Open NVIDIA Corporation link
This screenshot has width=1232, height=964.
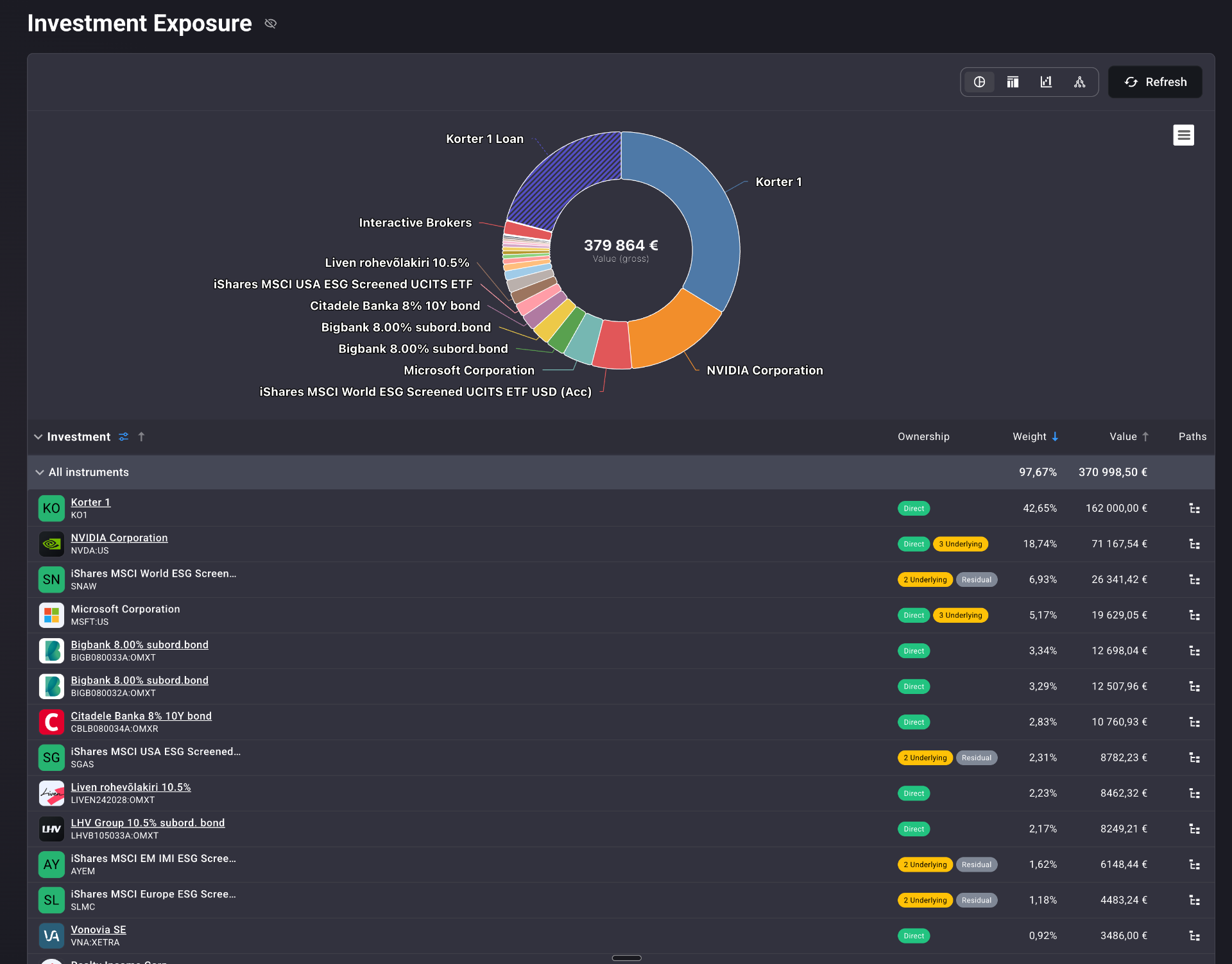click(119, 537)
